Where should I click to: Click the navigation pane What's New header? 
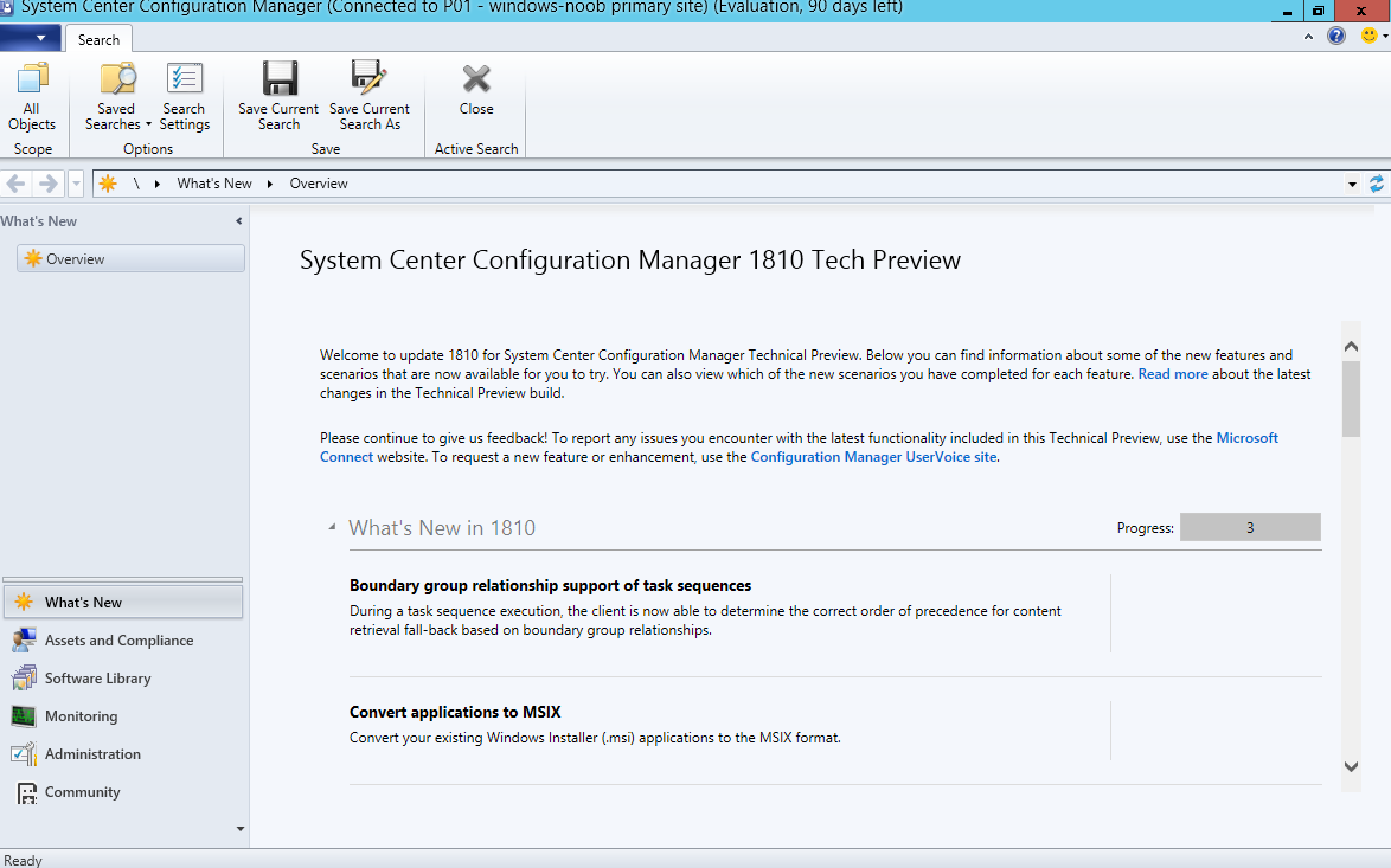[39, 221]
